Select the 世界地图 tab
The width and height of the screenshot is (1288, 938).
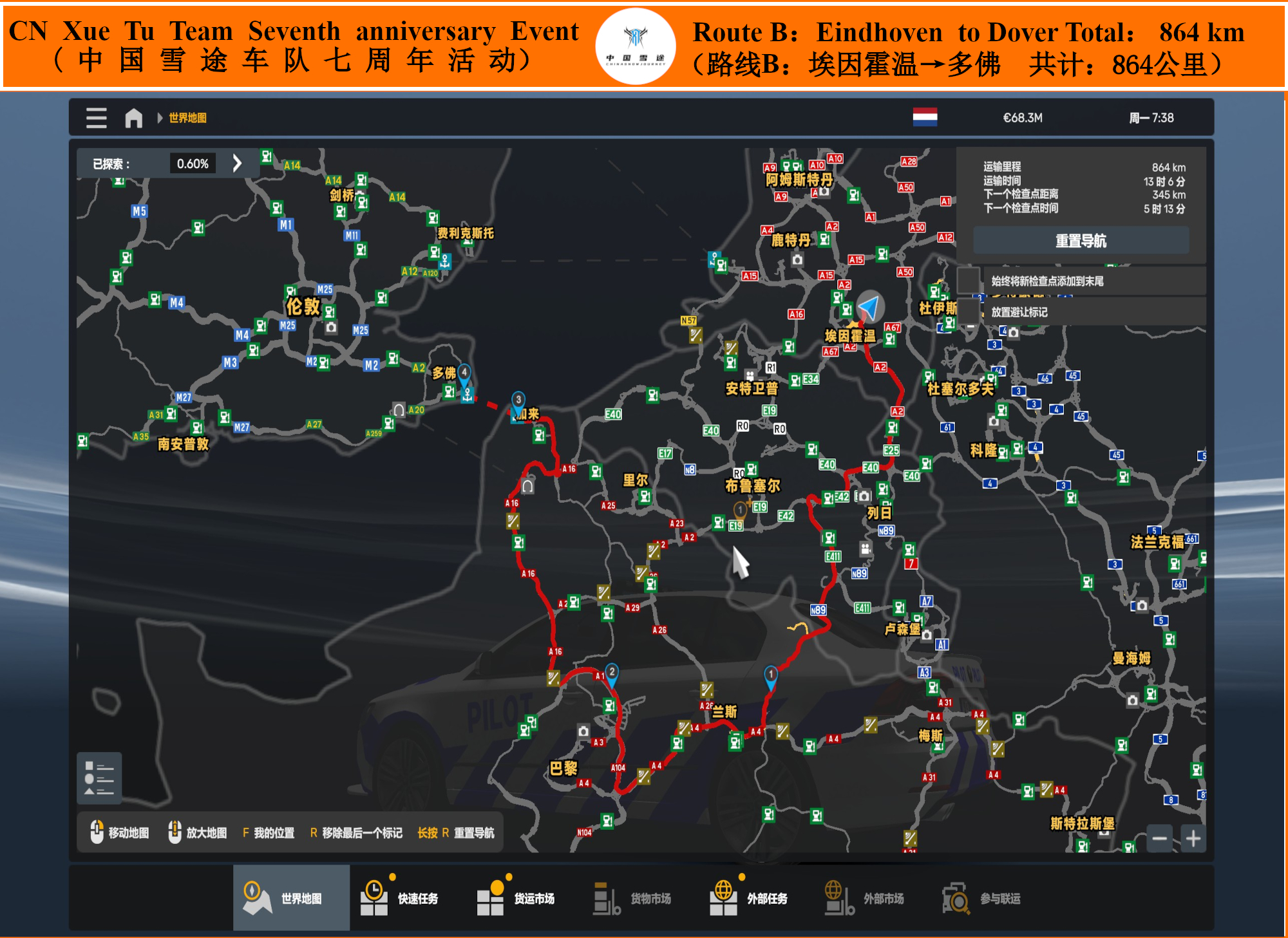(291, 897)
